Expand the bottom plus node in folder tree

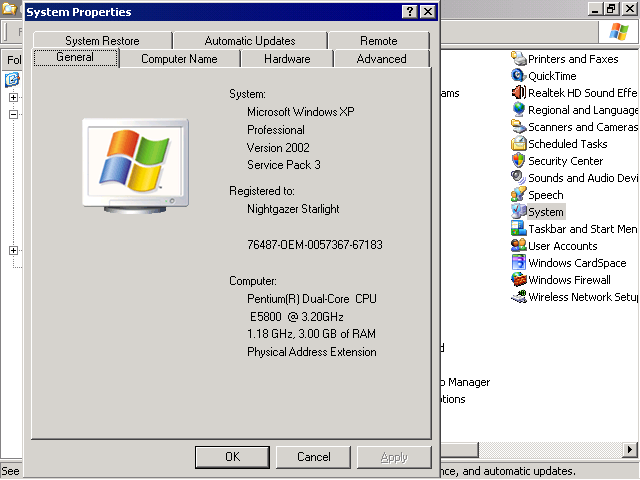pyautogui.click(x=13, y=250)
